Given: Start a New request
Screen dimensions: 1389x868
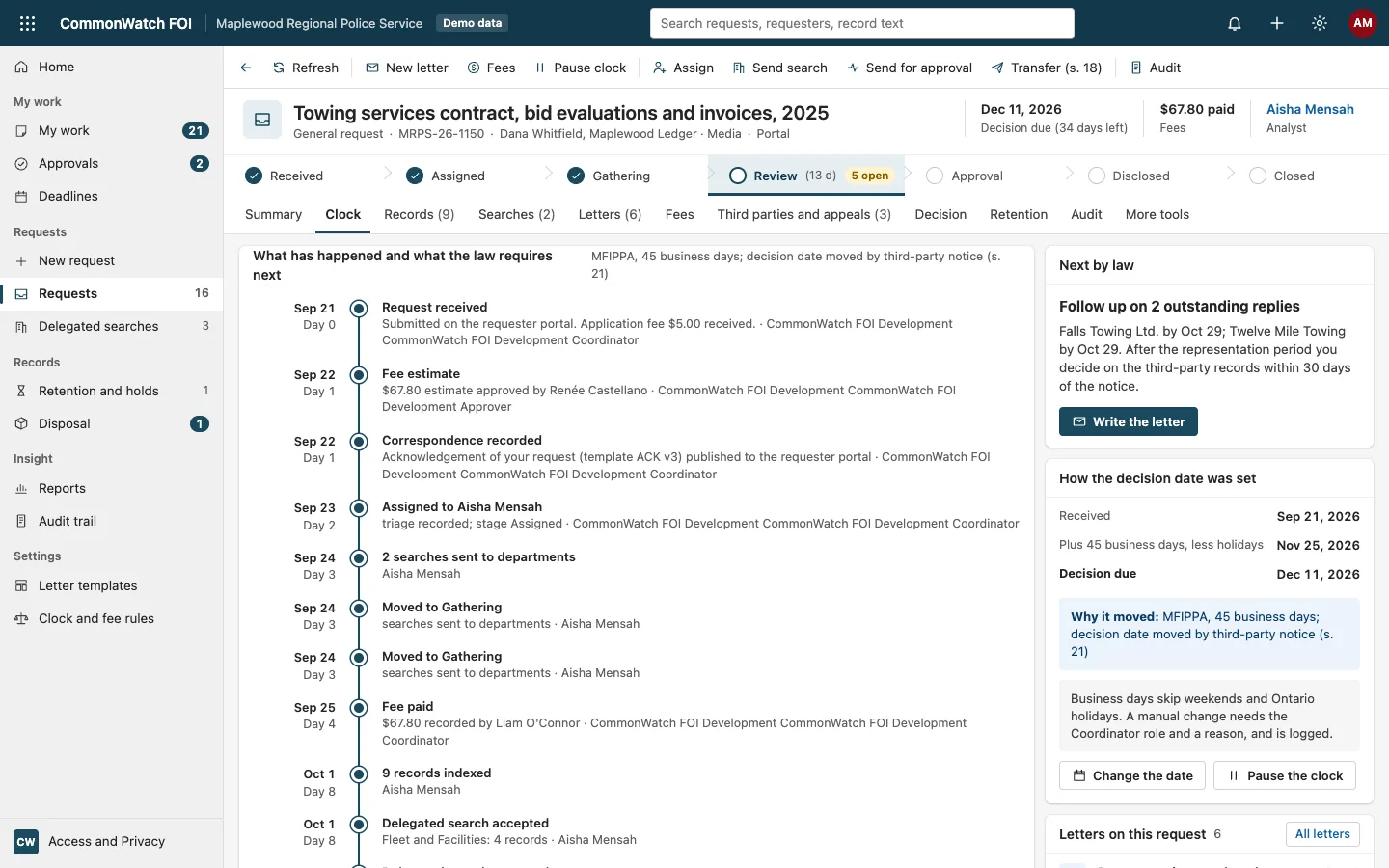Looking at the screenshot, I should coord(112,260).
